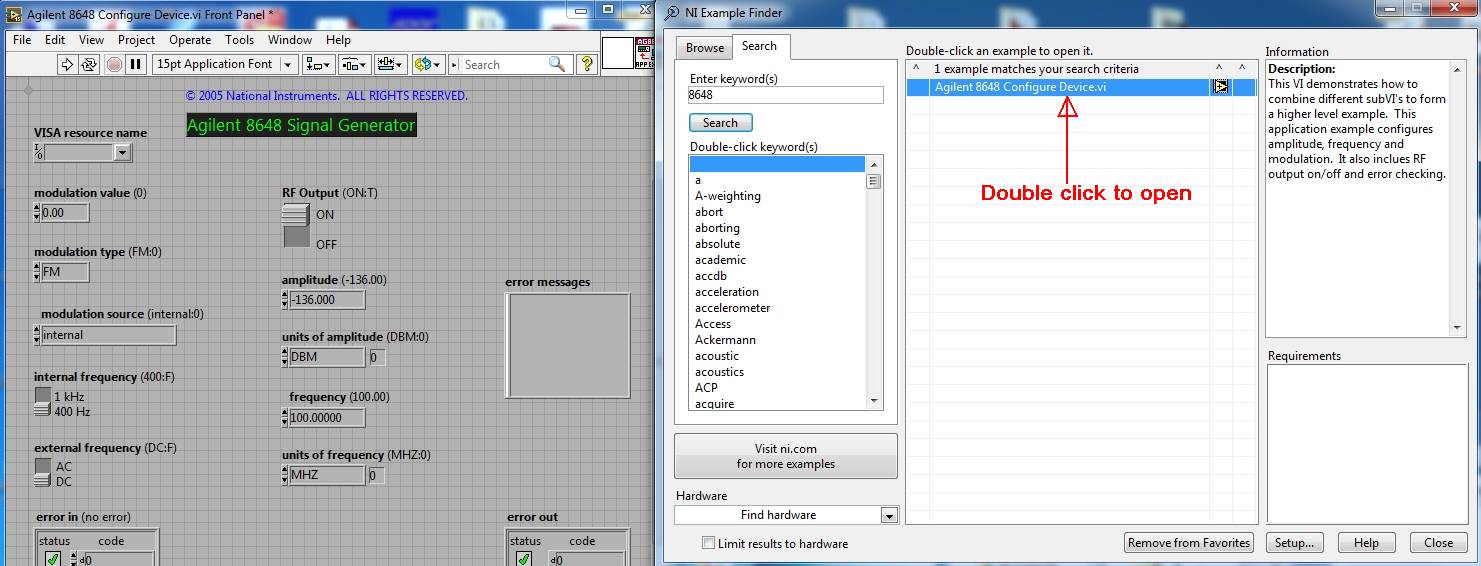The image size is (1481, 566).
Task: Select the Search tab in Example Finder
Action: click(759, 46)
